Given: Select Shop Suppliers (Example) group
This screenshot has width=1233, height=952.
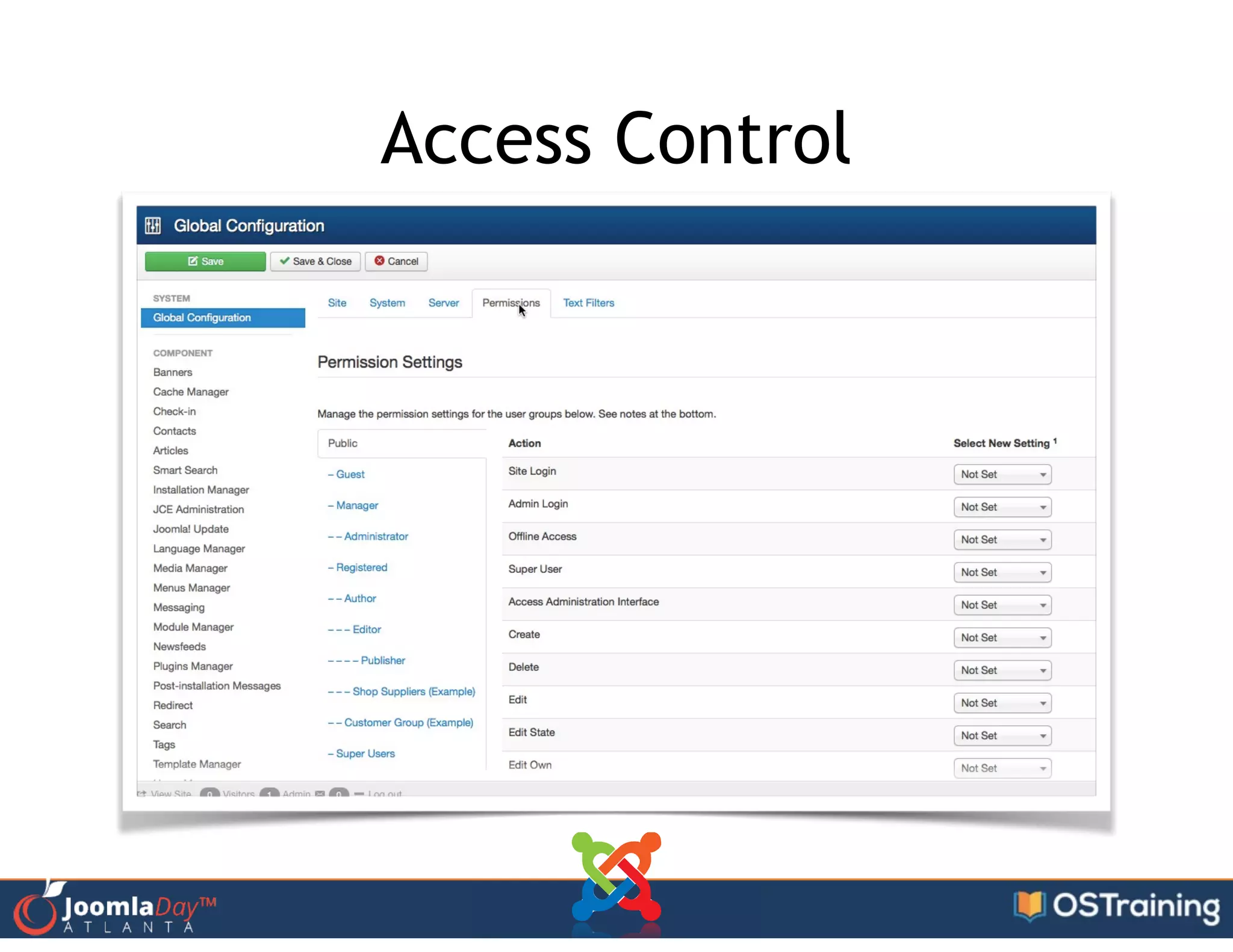Looking at the screenshot, I should [402, 691].
